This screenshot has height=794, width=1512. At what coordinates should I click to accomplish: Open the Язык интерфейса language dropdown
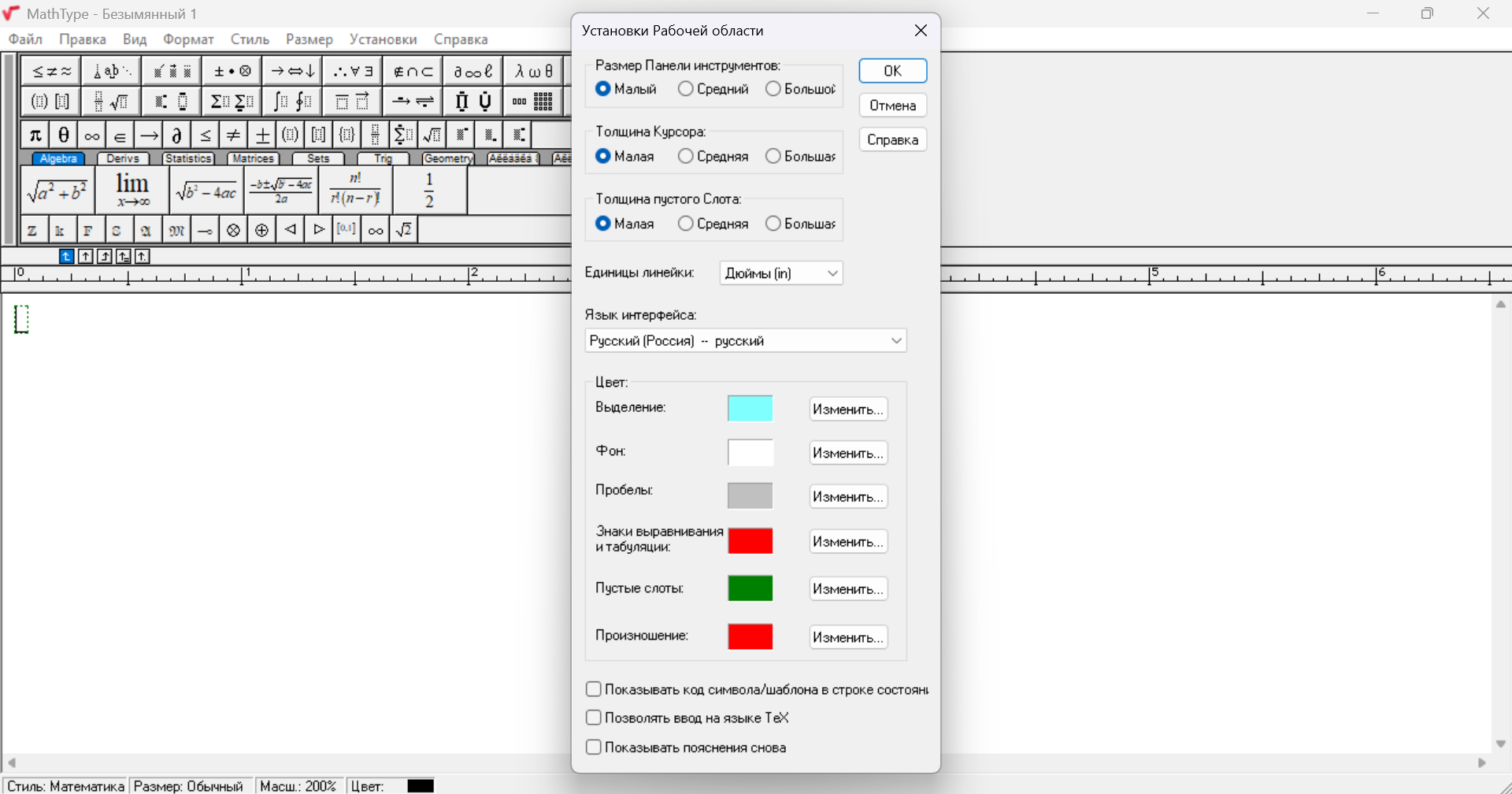[746, 341]
